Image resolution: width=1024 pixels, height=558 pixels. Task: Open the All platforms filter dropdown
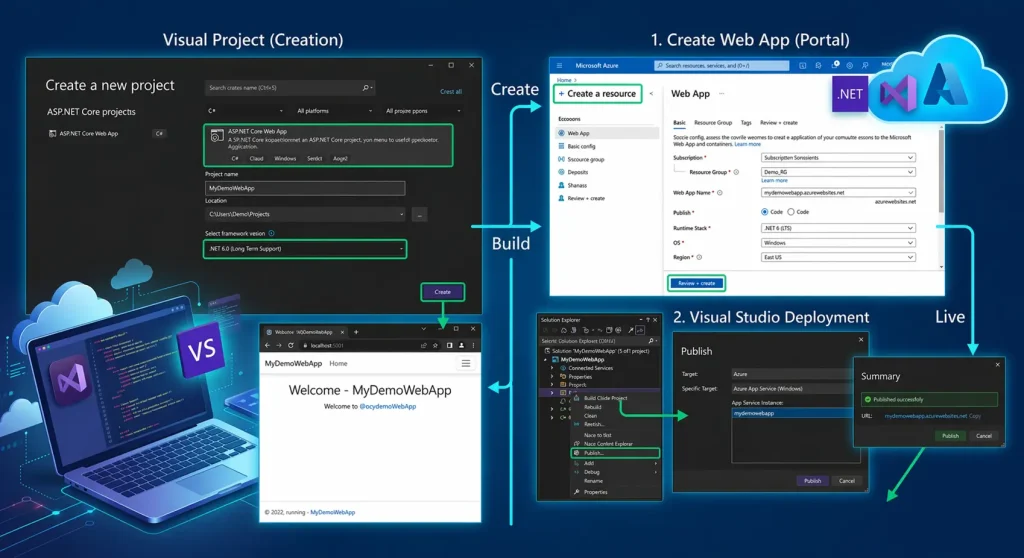[334, 111]
